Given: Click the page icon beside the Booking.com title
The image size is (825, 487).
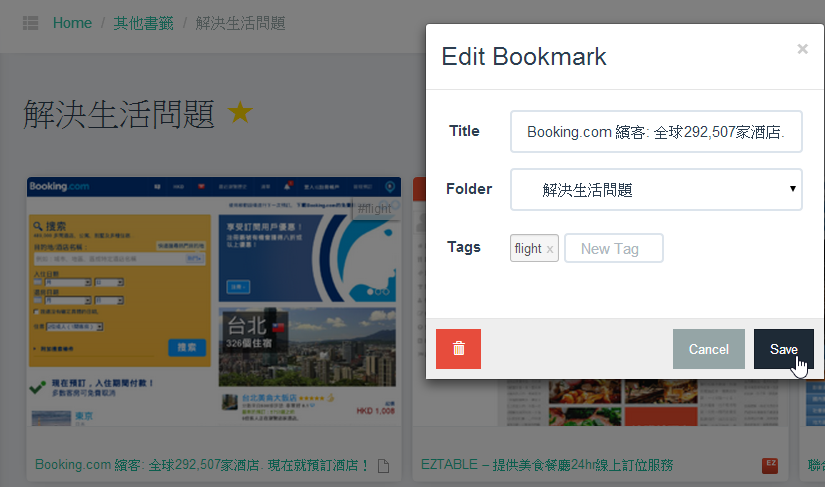Looking at the screenshot, I should click(x=384, y=465).
